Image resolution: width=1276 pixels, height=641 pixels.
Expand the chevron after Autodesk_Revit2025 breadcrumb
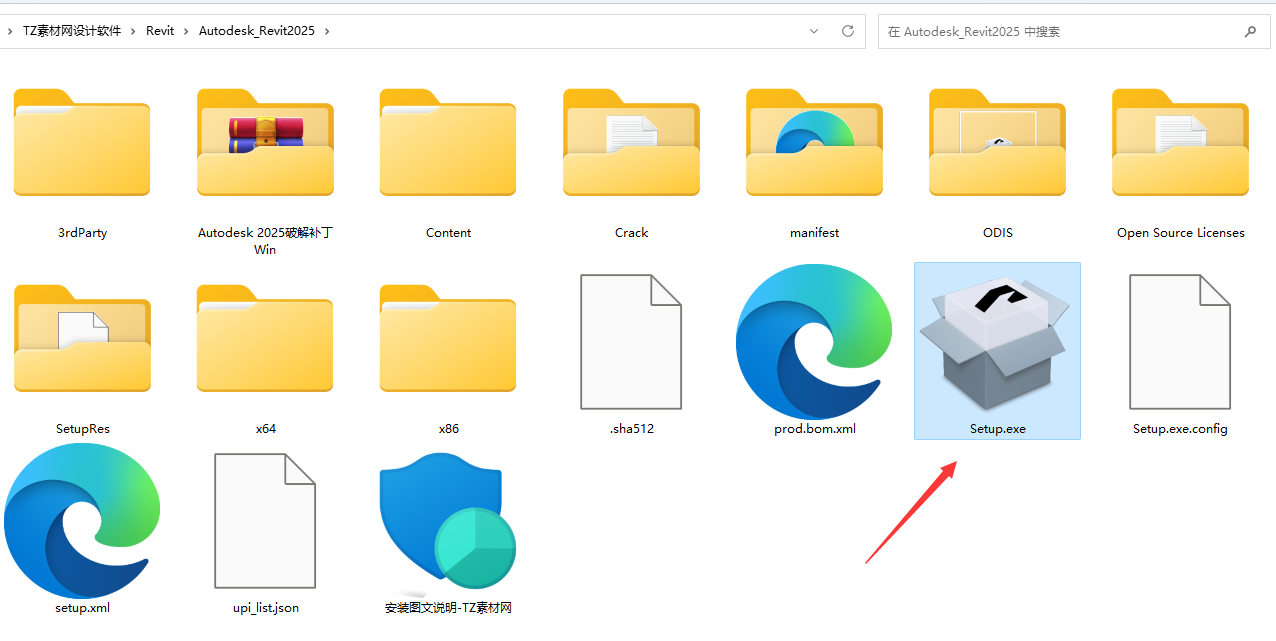pyautogui.click(x=327, y=31)
